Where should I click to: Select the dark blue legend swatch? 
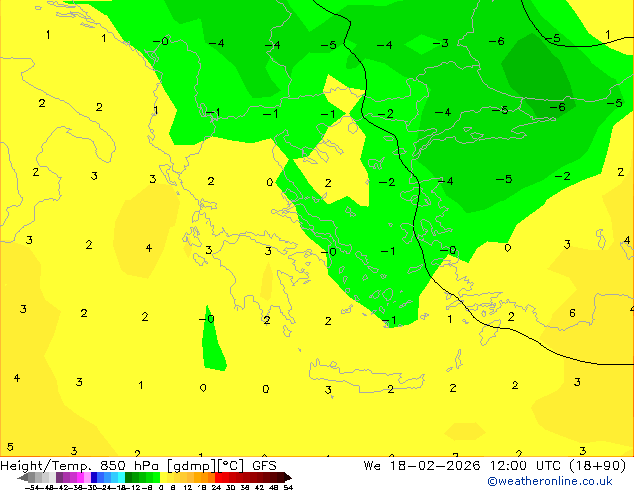pyautogui.click(x=94, y=477)
